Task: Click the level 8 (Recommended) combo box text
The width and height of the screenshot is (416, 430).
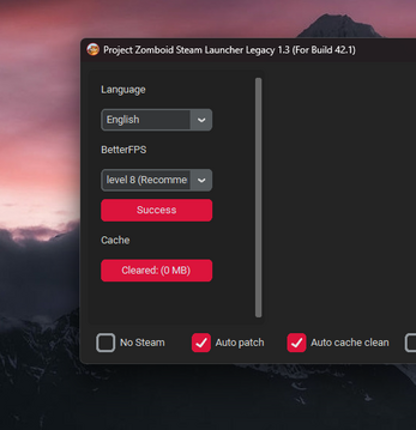Action: (x=146, y=180)
